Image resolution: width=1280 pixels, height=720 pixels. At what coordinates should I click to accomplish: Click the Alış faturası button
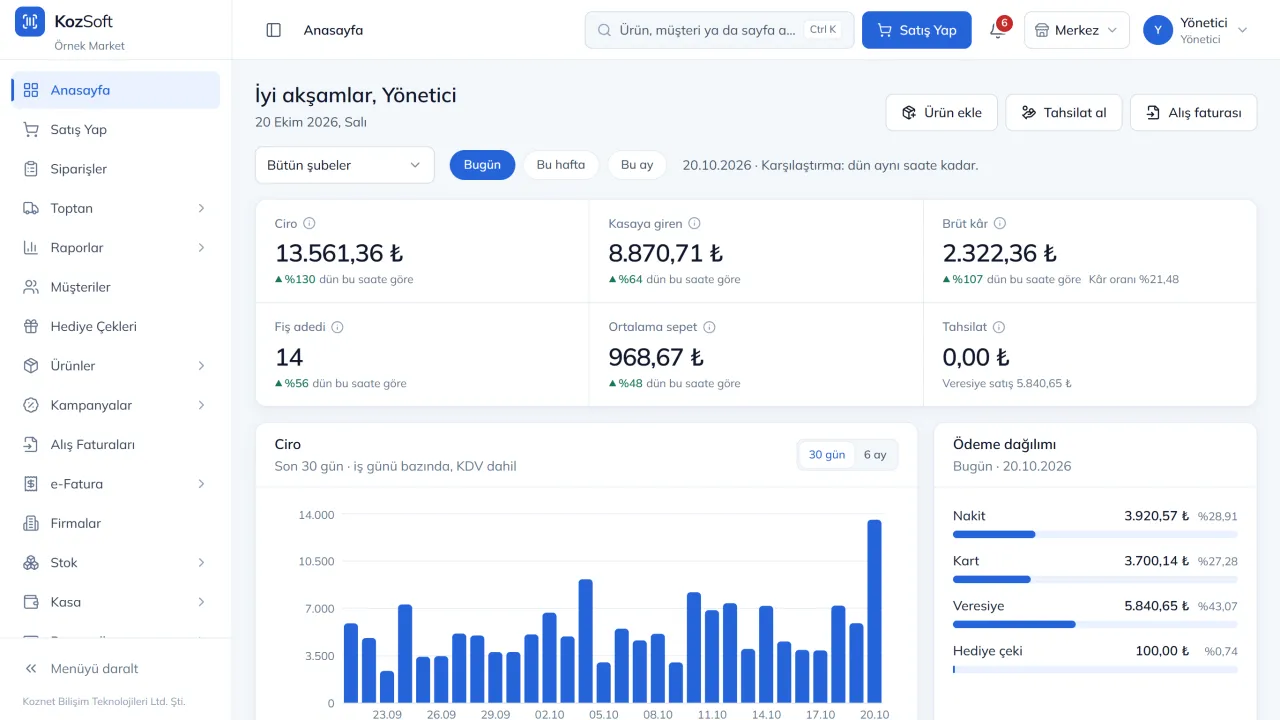point(1193,113)
